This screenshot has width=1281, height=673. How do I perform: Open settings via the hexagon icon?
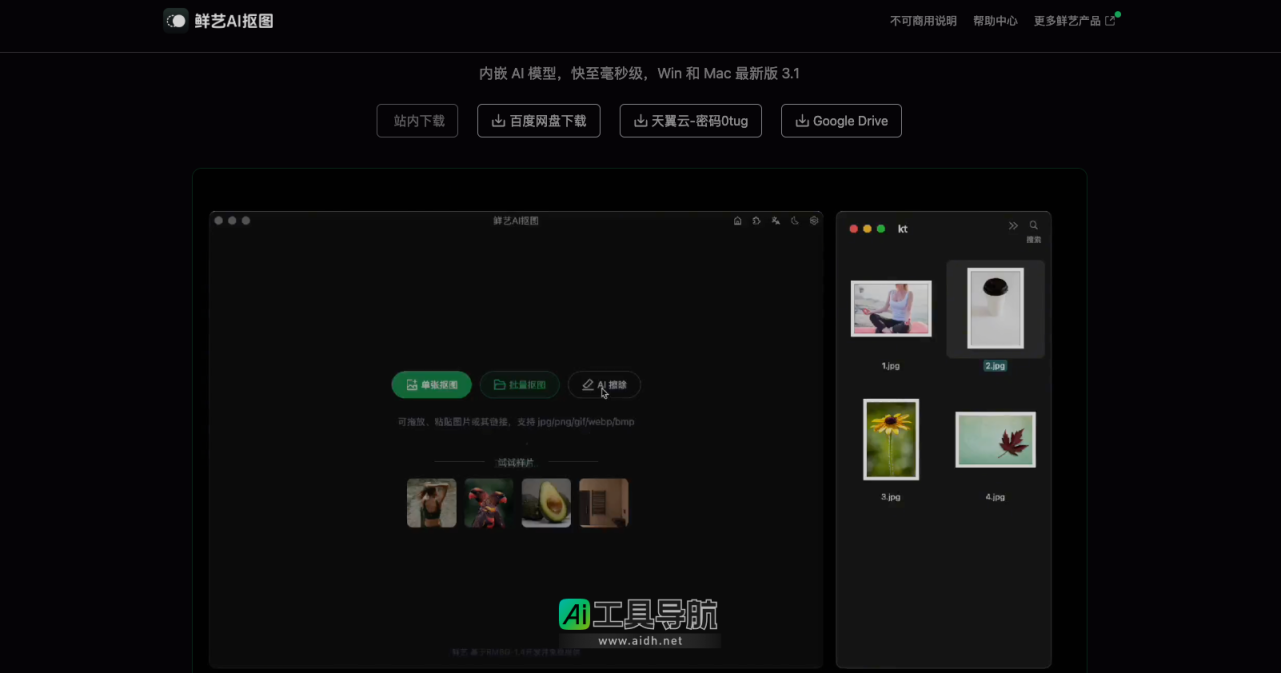813,220
